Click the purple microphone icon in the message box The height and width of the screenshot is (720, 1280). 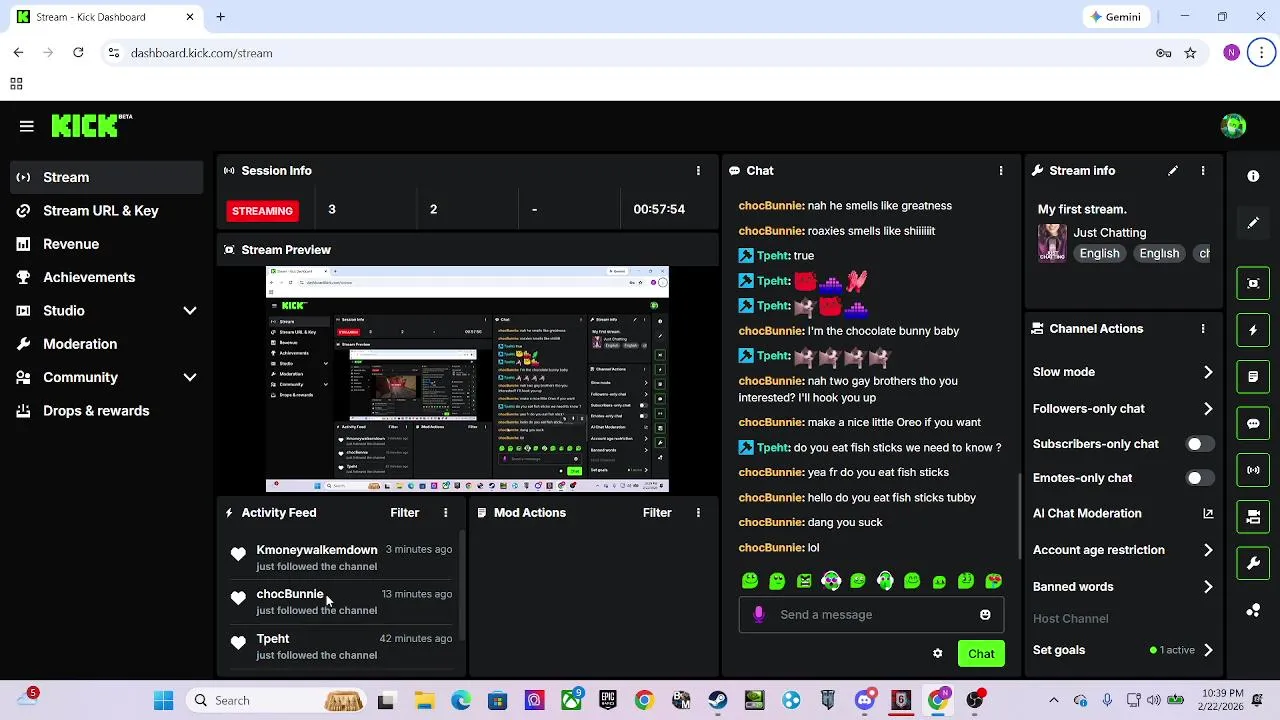[759, 615]
